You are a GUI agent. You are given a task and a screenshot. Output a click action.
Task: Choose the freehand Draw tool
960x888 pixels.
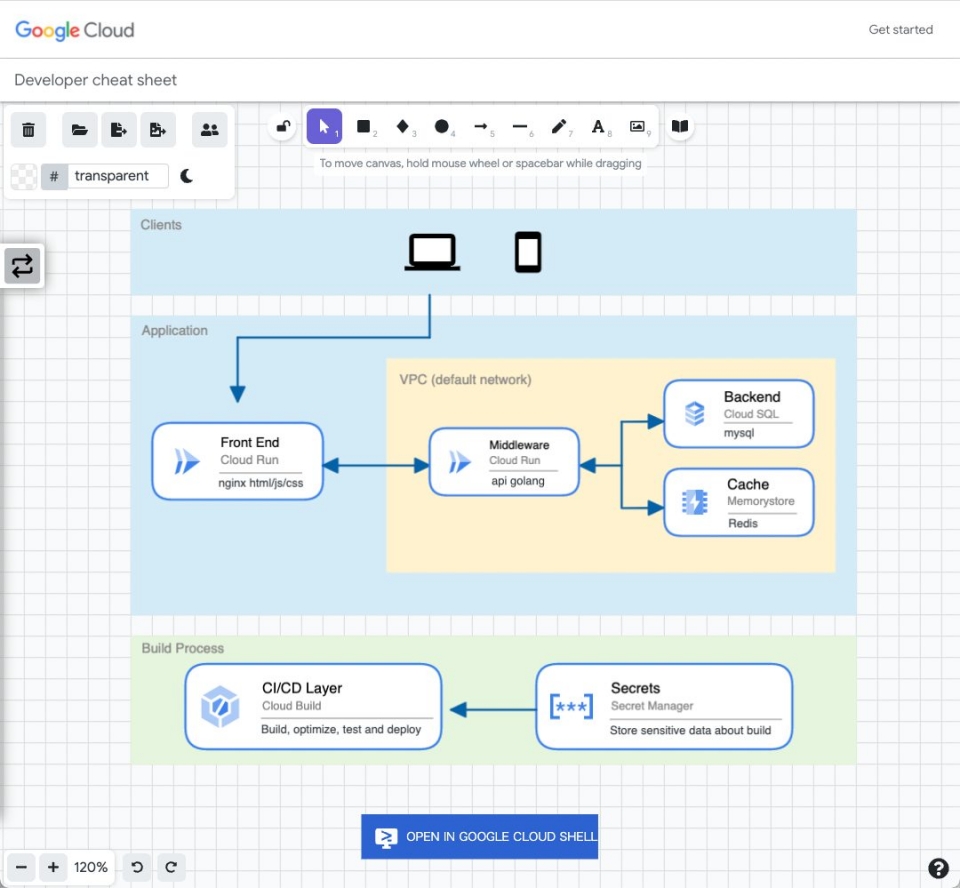click(x=559, y=127)
